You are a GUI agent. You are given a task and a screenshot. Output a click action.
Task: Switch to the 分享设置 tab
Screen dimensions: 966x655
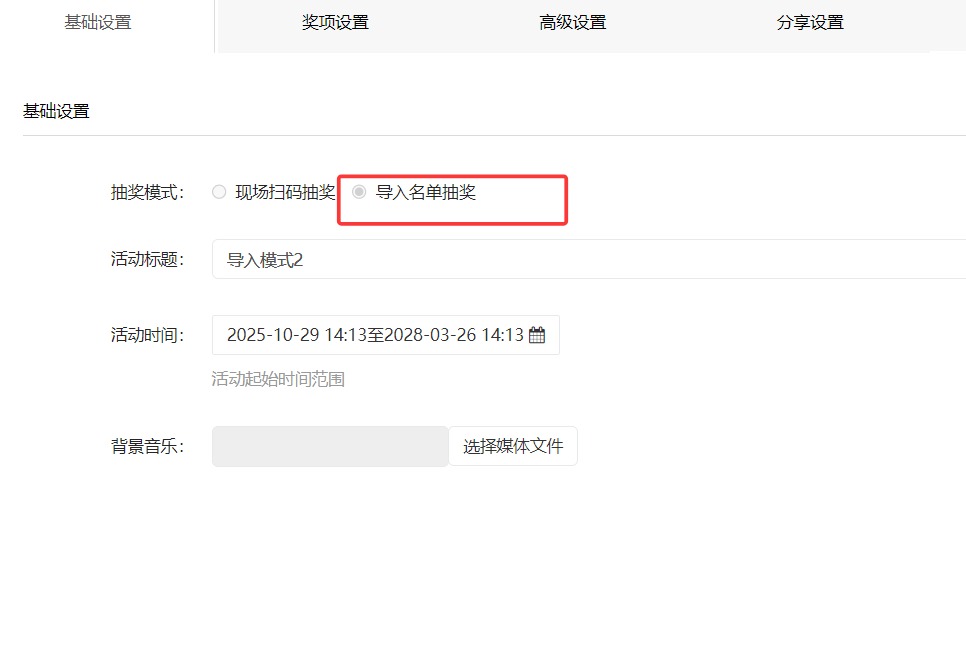(809, 23)
